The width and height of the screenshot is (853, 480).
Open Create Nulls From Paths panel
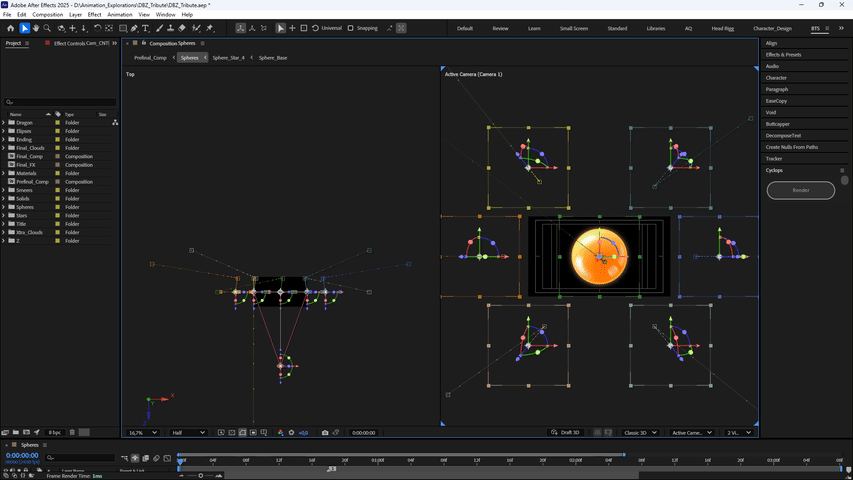pyautogui.click(x=792, y=147)
